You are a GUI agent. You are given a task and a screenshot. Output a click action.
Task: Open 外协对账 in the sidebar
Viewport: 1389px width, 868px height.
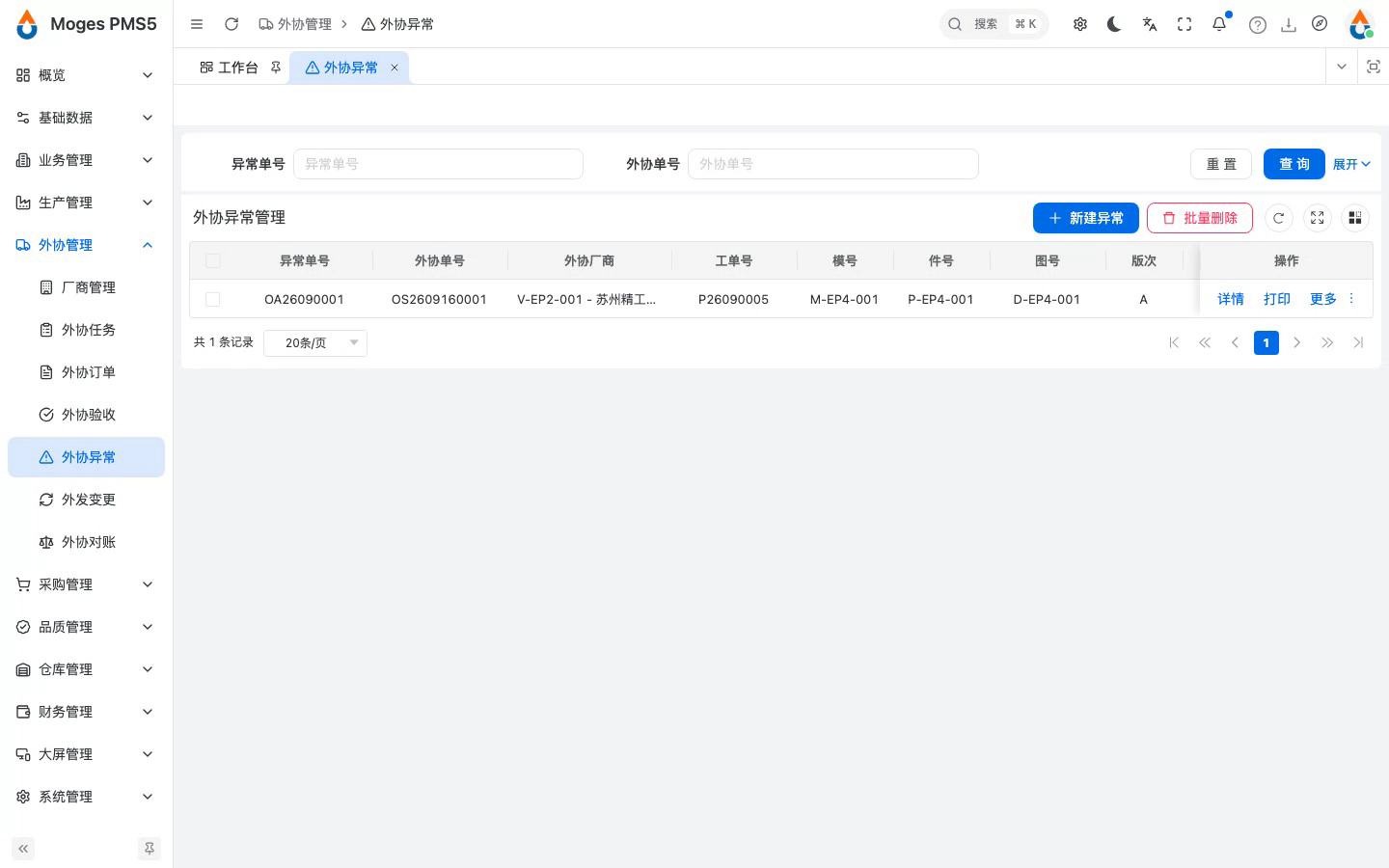click(86, 542)
